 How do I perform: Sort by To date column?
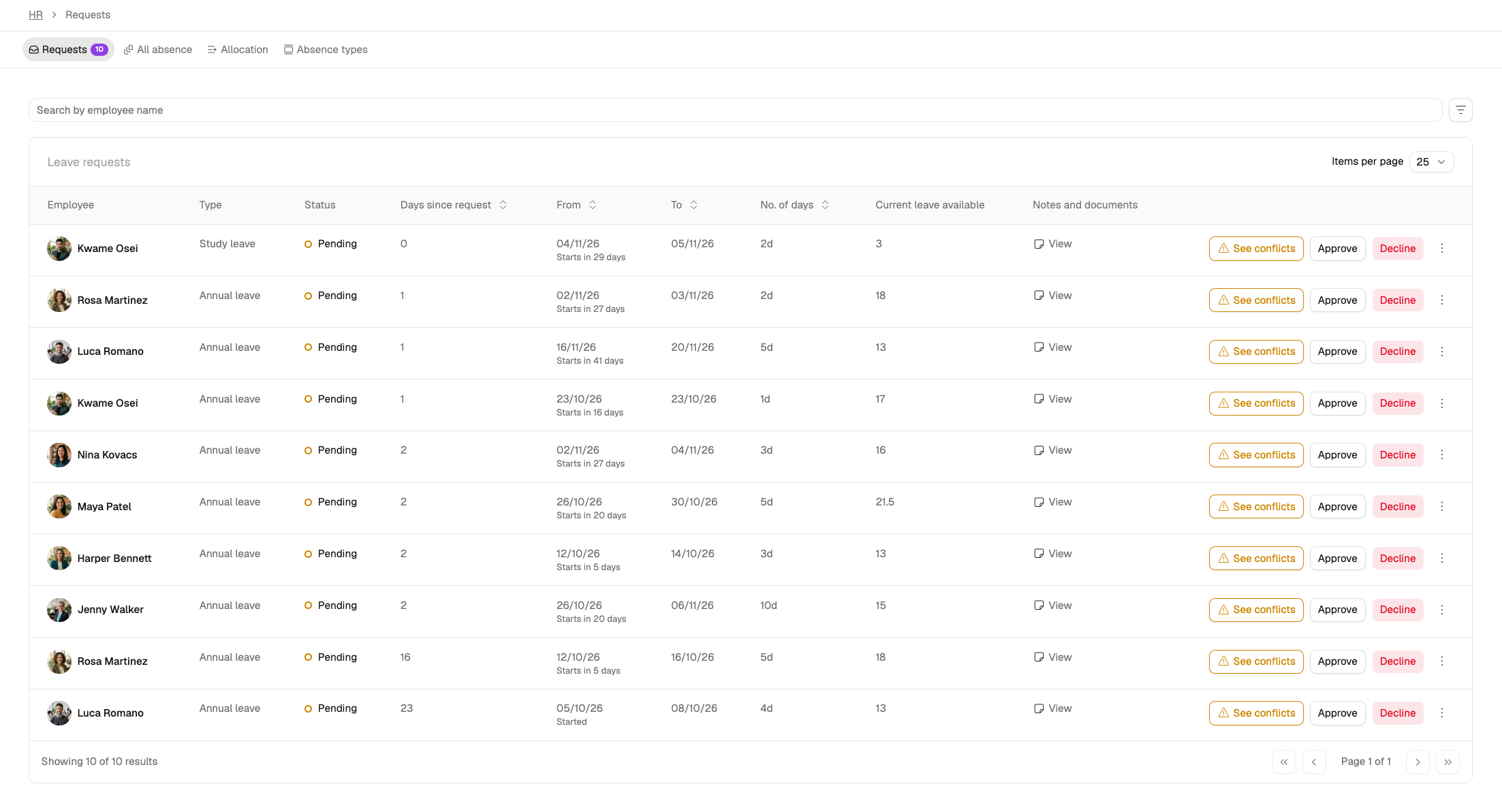(684, 205)
